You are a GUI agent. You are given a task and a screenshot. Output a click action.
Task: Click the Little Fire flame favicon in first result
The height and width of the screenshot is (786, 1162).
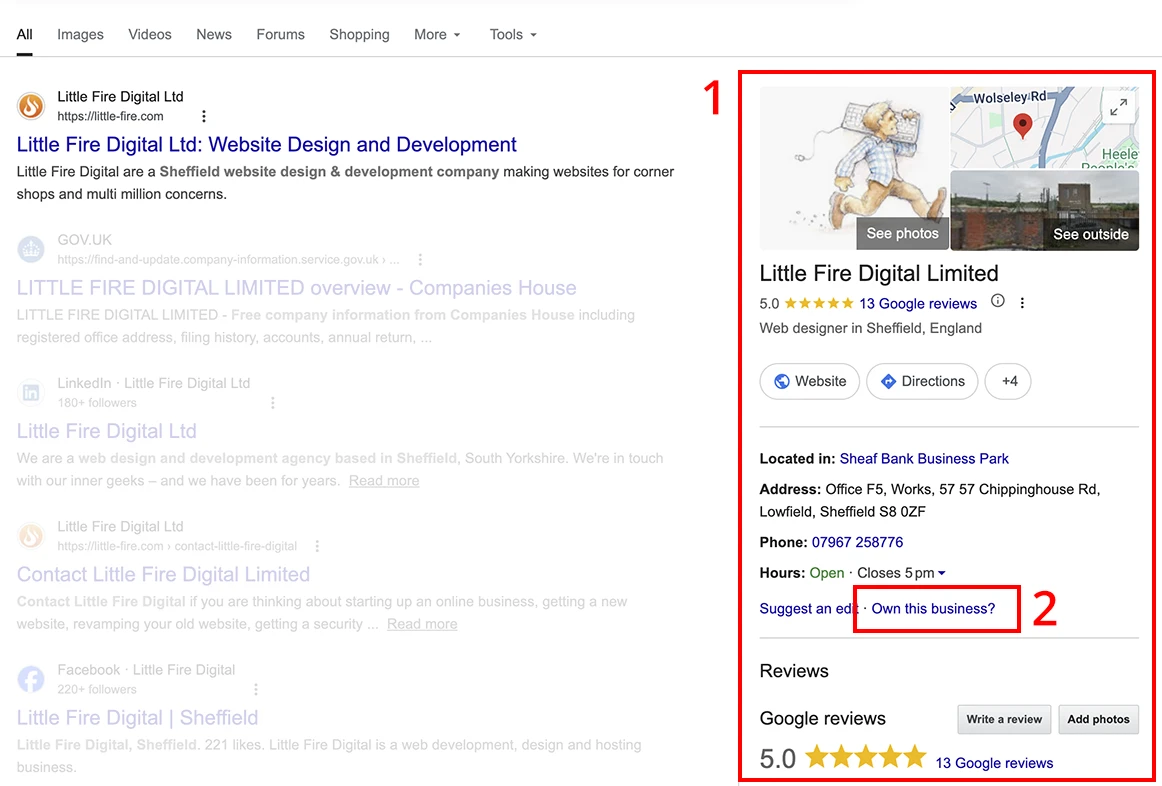tap(31, 106)
